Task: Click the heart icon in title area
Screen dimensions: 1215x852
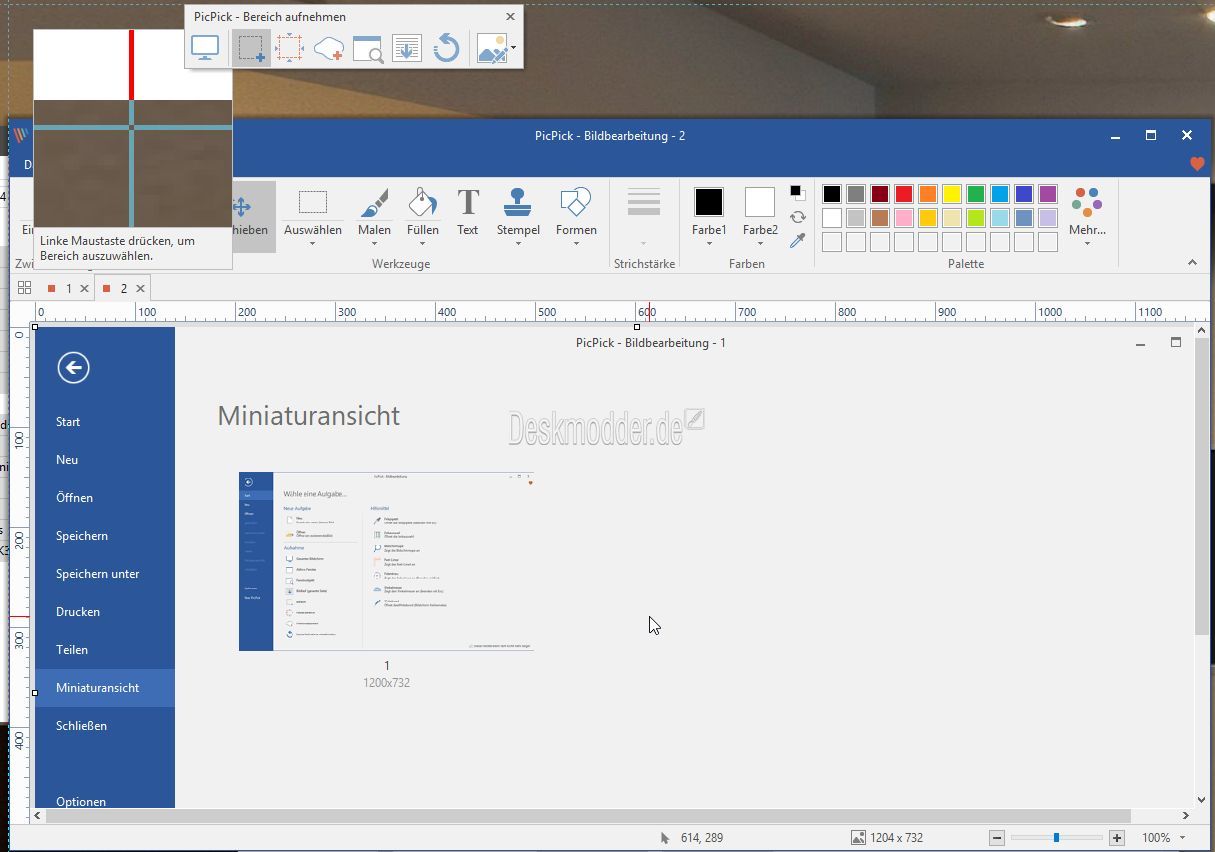Action: (x=1197, y=164)
